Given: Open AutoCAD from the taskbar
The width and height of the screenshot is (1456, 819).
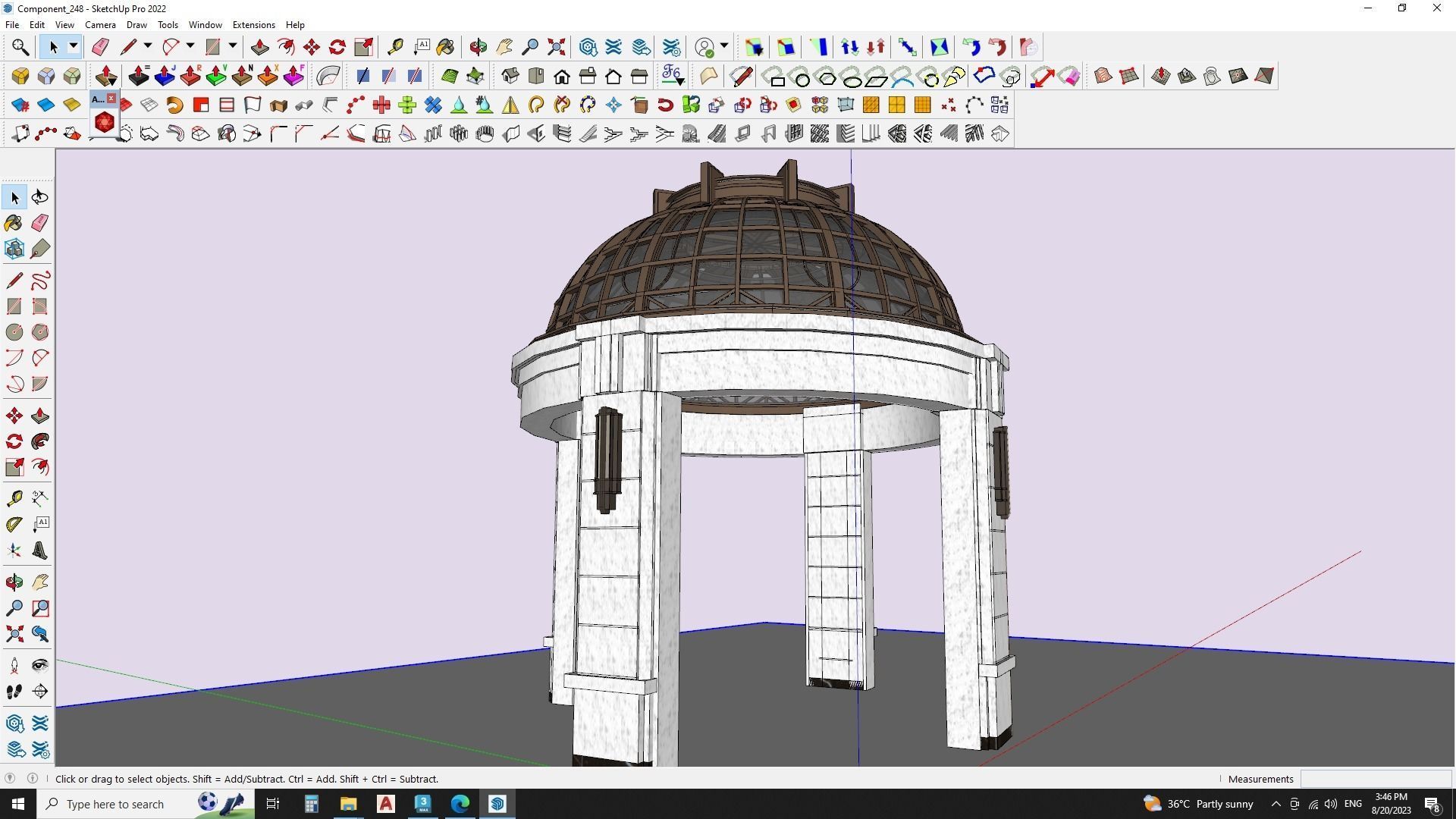Looking at the screenshot, I should (x=386, y=804).
